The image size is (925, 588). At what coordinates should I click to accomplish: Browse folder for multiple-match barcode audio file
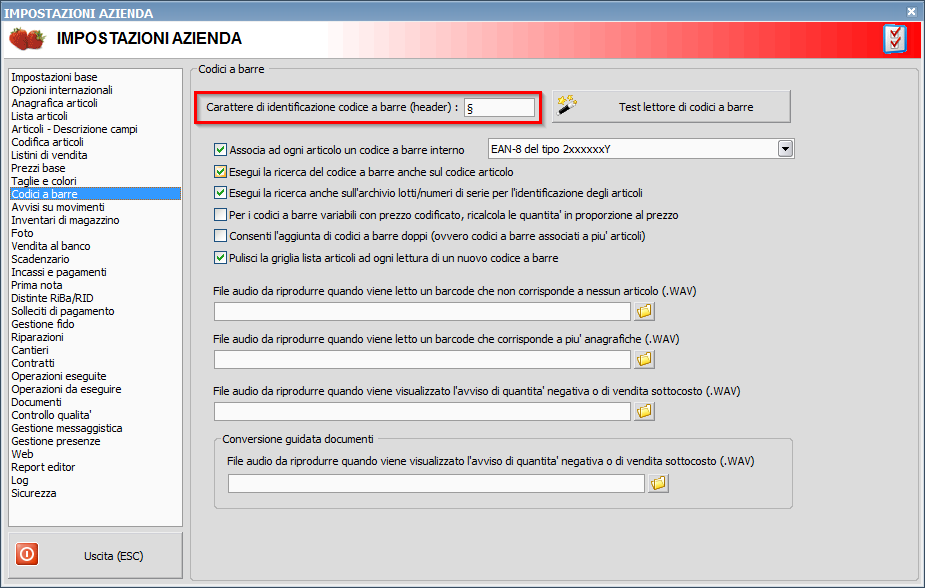tap(644, 359)
